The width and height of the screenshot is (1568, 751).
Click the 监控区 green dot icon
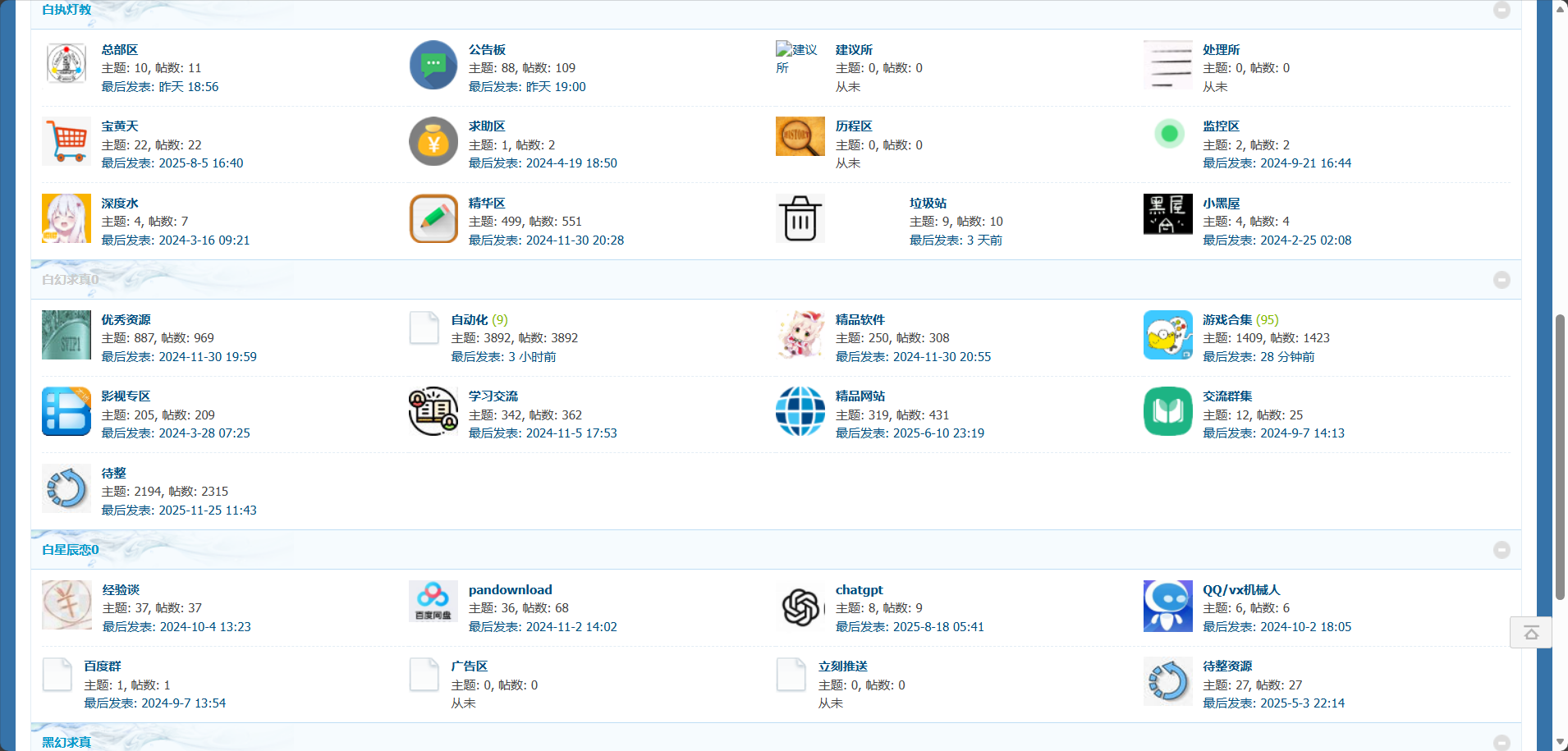pyautogui.click(x=1167, y=132)
